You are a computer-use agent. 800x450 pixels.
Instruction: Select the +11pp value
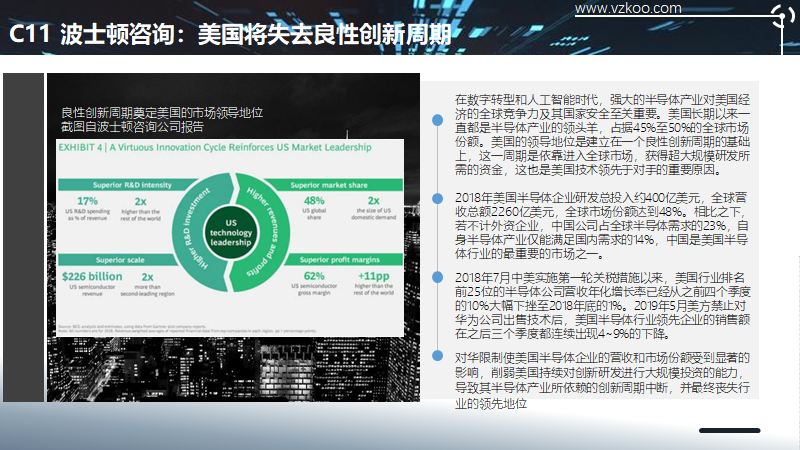[373, 276]
